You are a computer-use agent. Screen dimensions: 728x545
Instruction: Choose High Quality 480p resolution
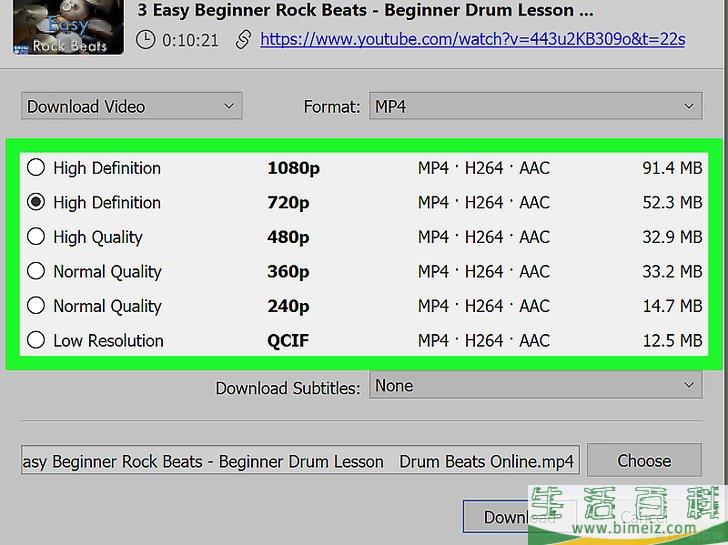click(36, 237)
